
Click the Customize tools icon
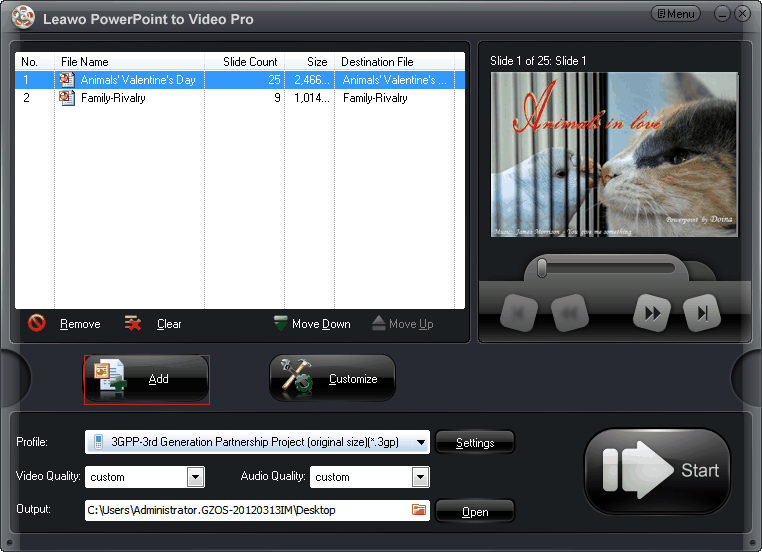click(297, 376)
